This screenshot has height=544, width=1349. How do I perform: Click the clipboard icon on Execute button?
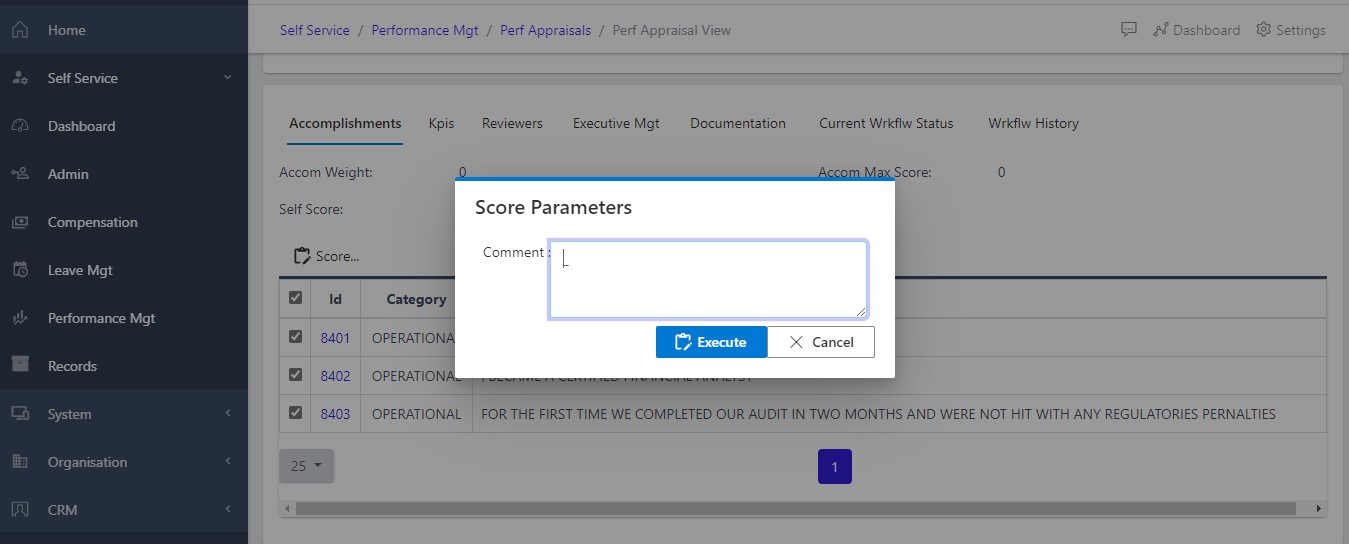click(684, 342)
